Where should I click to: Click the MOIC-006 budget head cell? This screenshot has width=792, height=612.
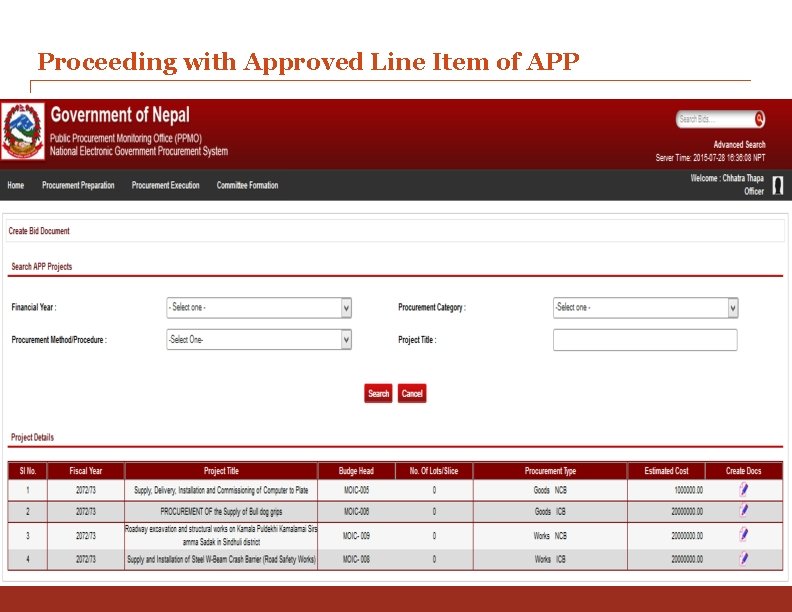[356, 511]
